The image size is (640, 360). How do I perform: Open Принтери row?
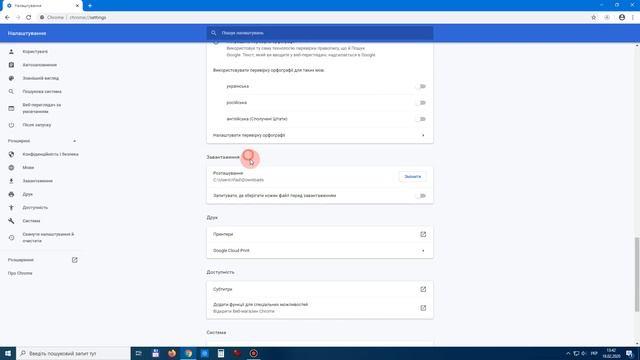tap(320, 234)
